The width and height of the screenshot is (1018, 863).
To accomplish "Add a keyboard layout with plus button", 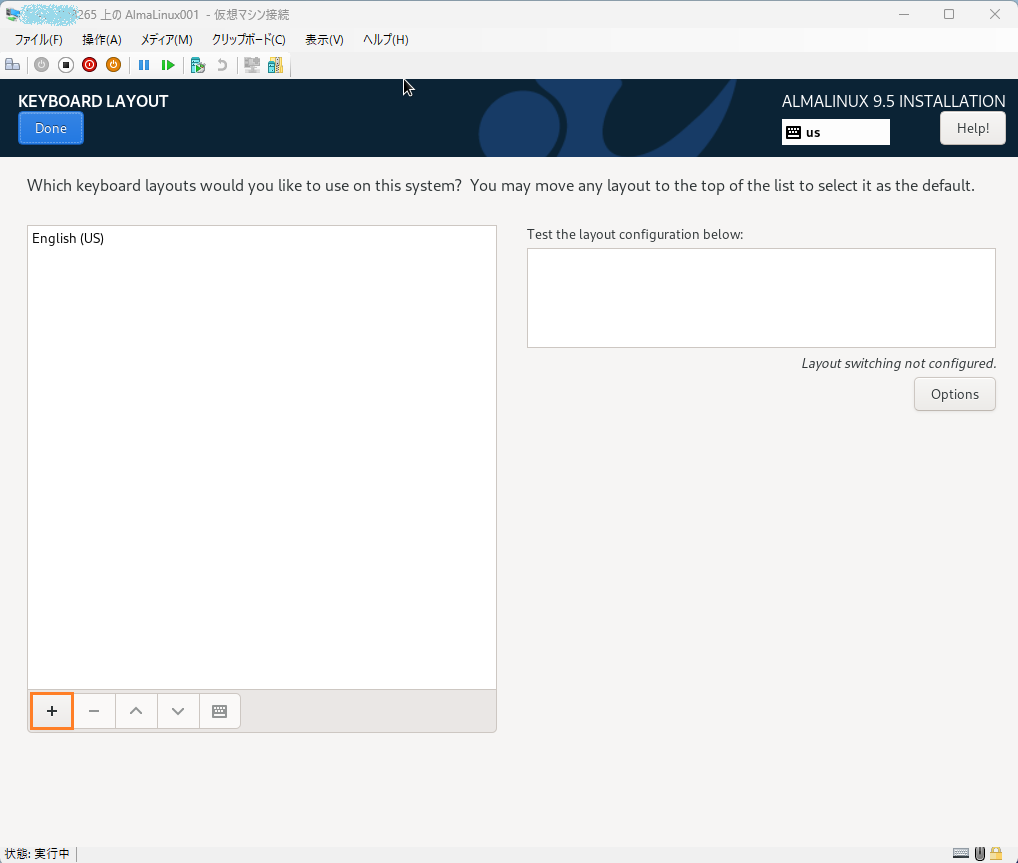I will [52, 711].
